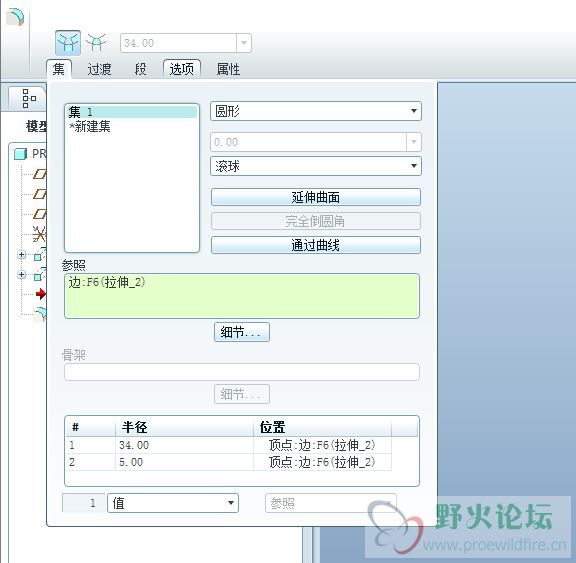Expand the first collapsed feature in tree
The image size is (576, 563).
coord(22,255)
